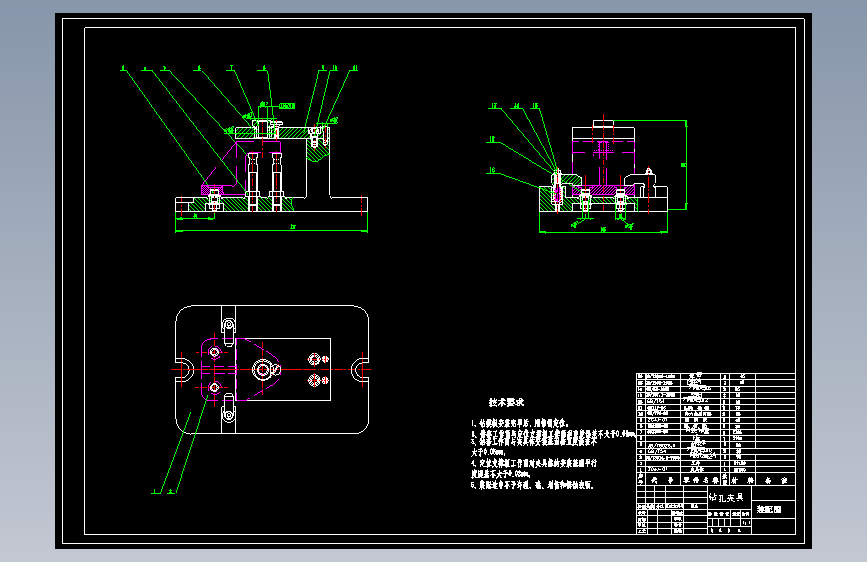Click the 零件名称 header in the parts list
Image resolution: width=867 pixels, height=562 pixels.
point(701,480)
